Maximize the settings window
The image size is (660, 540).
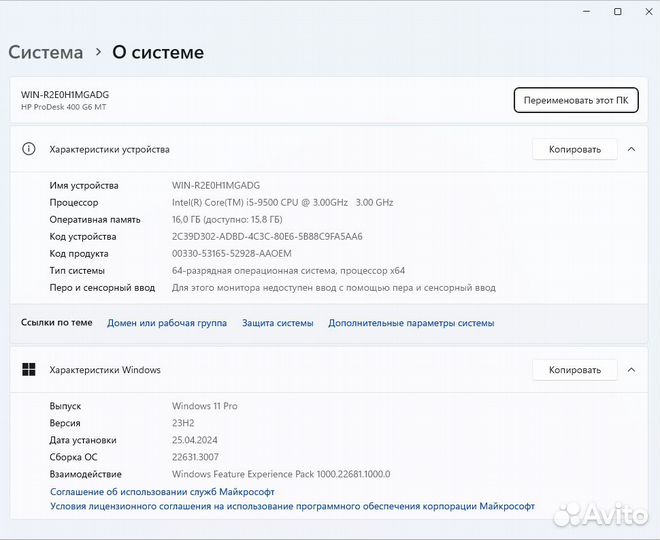coord(617,12)
